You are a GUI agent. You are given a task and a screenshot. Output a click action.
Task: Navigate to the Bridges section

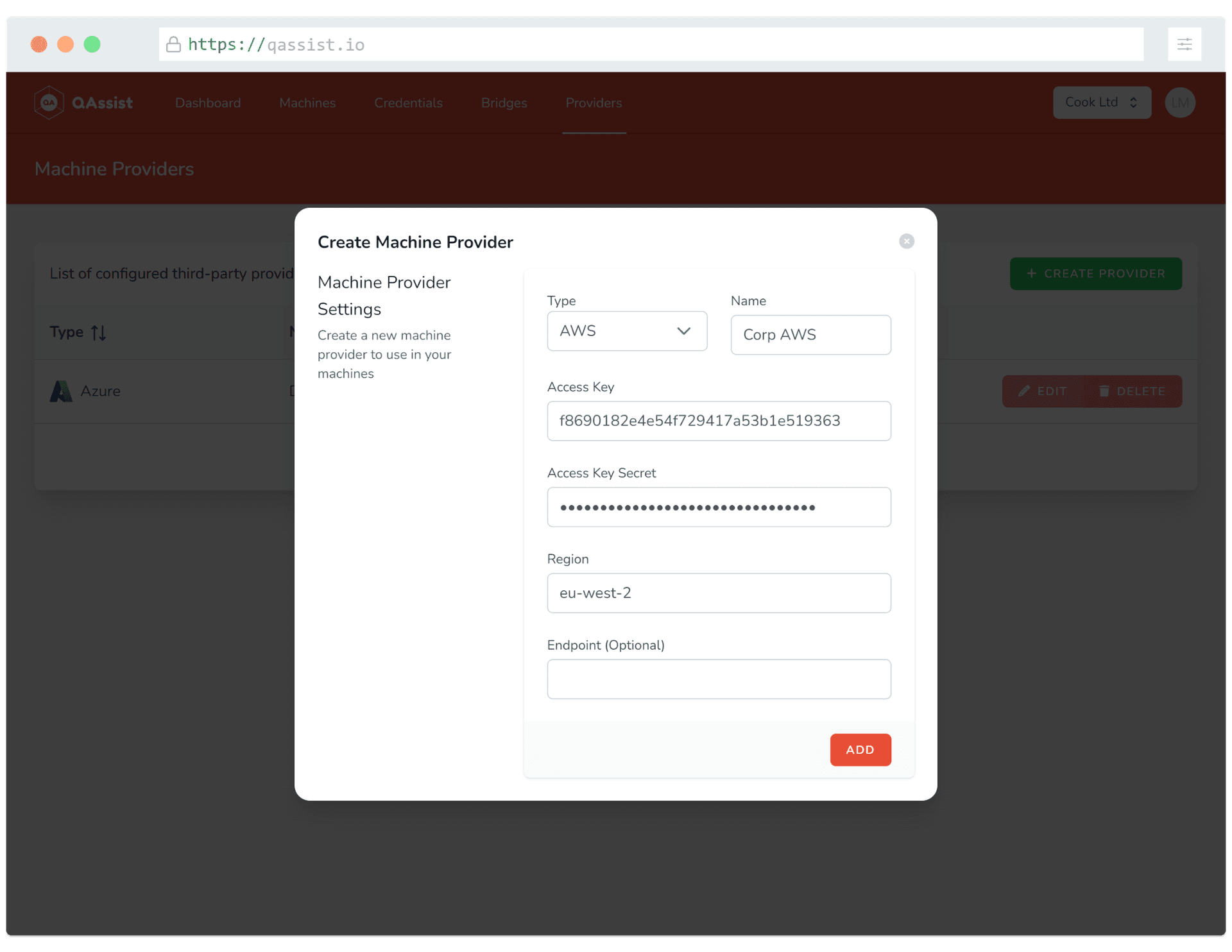(504, 103)
